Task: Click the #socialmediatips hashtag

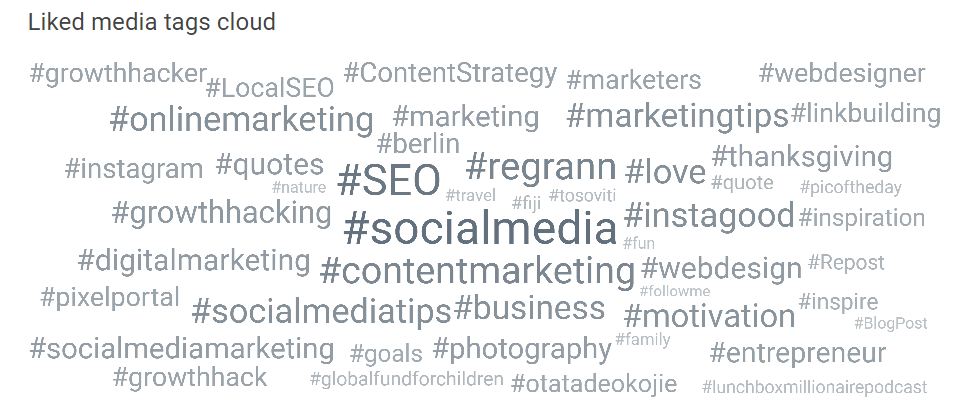Action: tap(322, 311)
